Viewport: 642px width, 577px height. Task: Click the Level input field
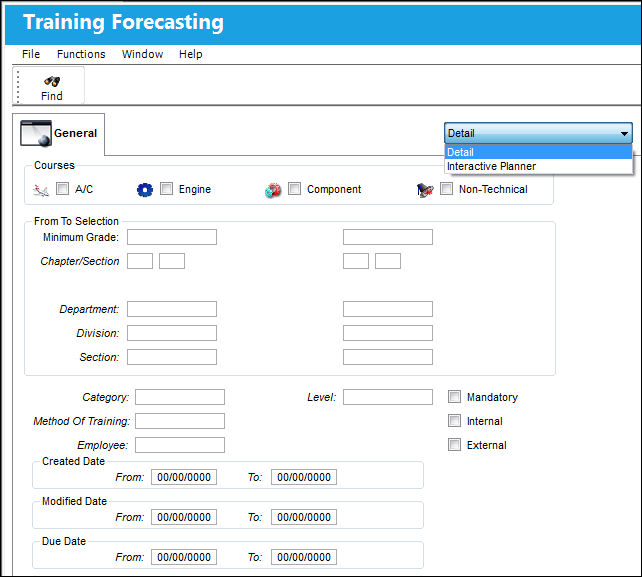(388, 397)
